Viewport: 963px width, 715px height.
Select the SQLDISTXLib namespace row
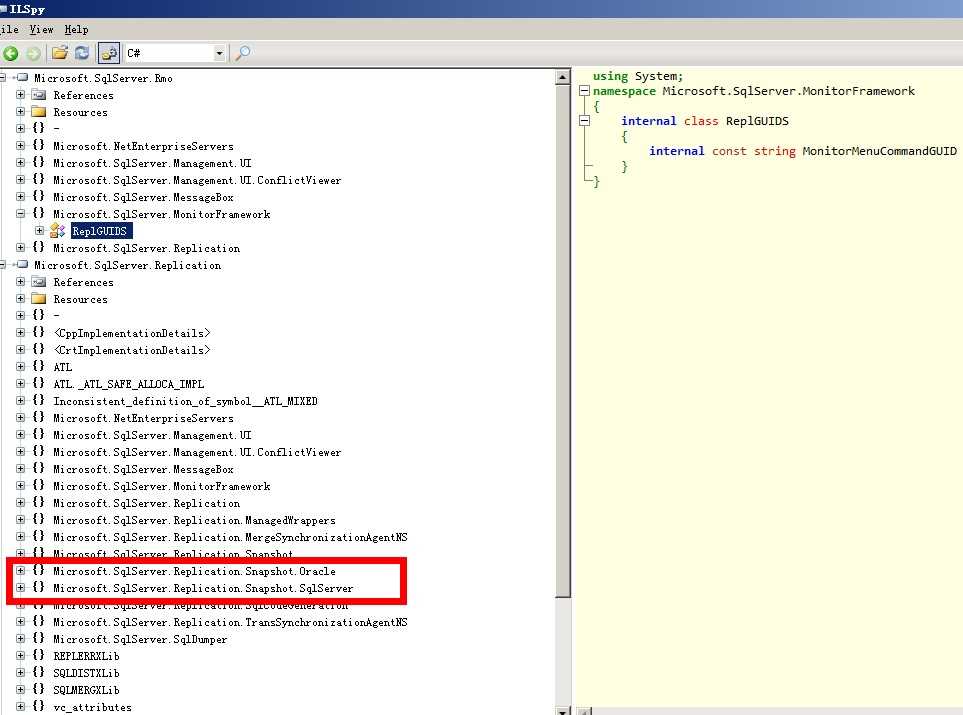(x=86, y=673)
